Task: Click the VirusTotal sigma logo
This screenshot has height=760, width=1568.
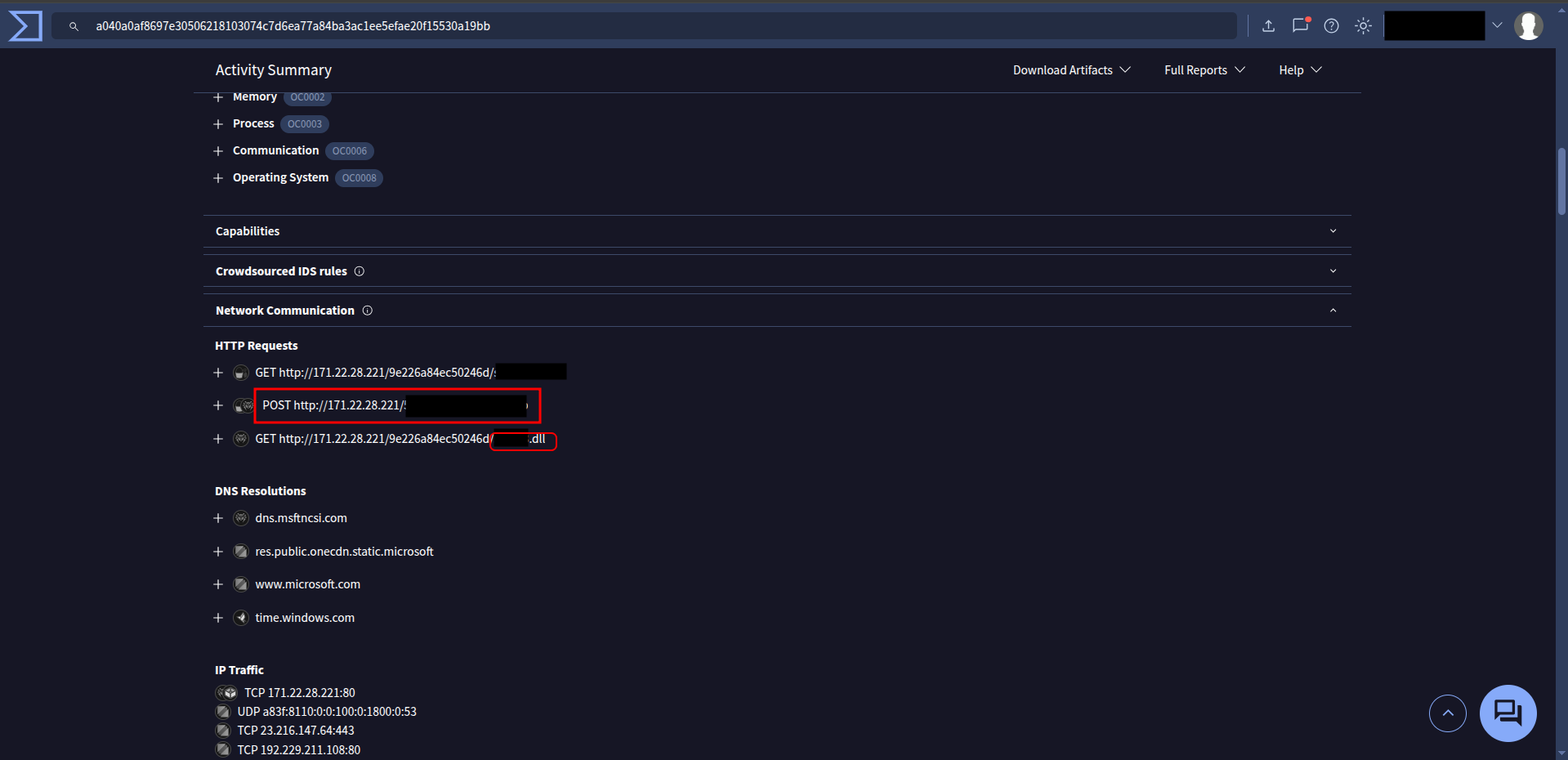Action: point(25,25)
